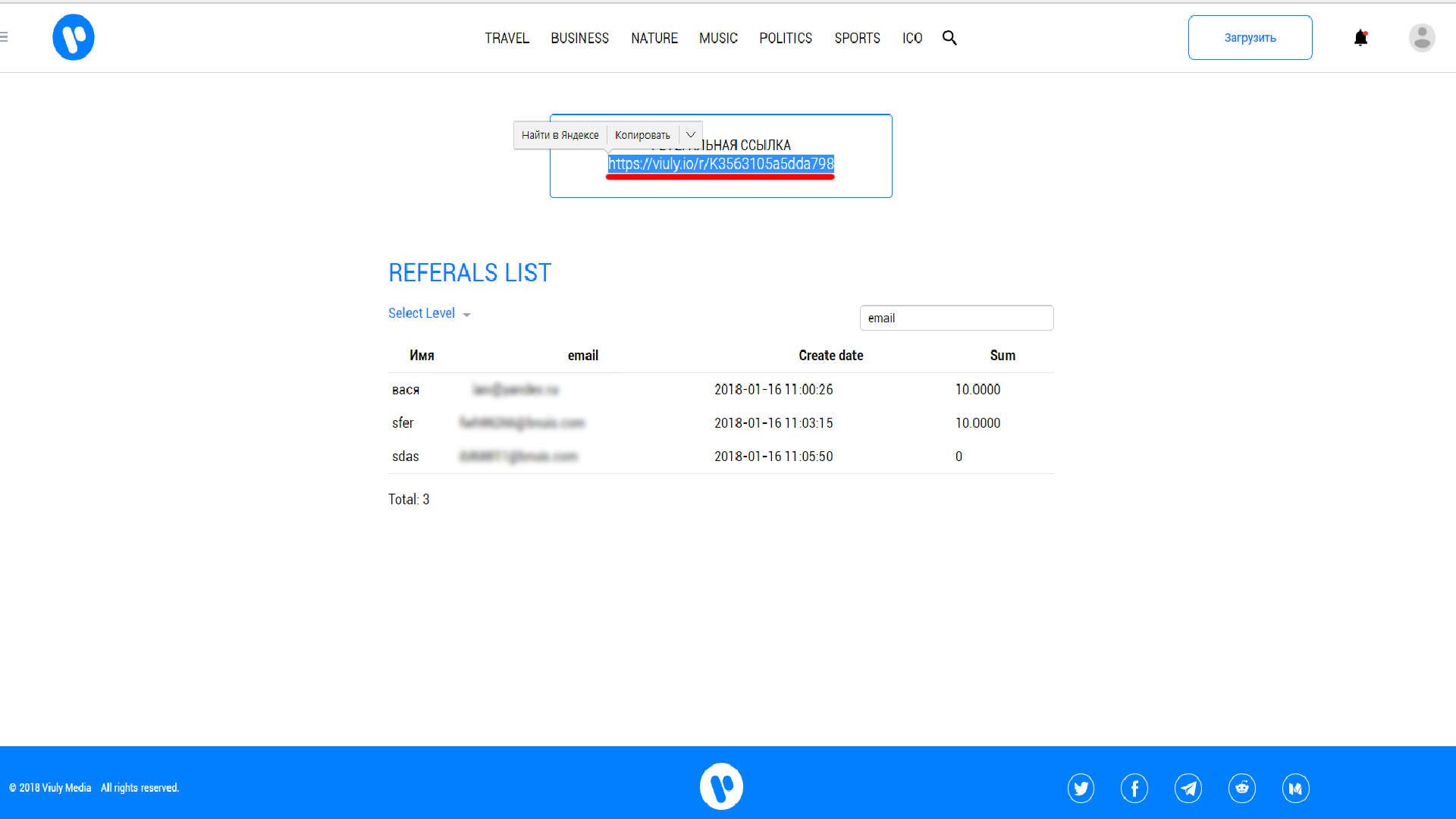This screenshot has width=1456, height=819.
Task: Open the search magnifier icon
Action: pos(949,38)
